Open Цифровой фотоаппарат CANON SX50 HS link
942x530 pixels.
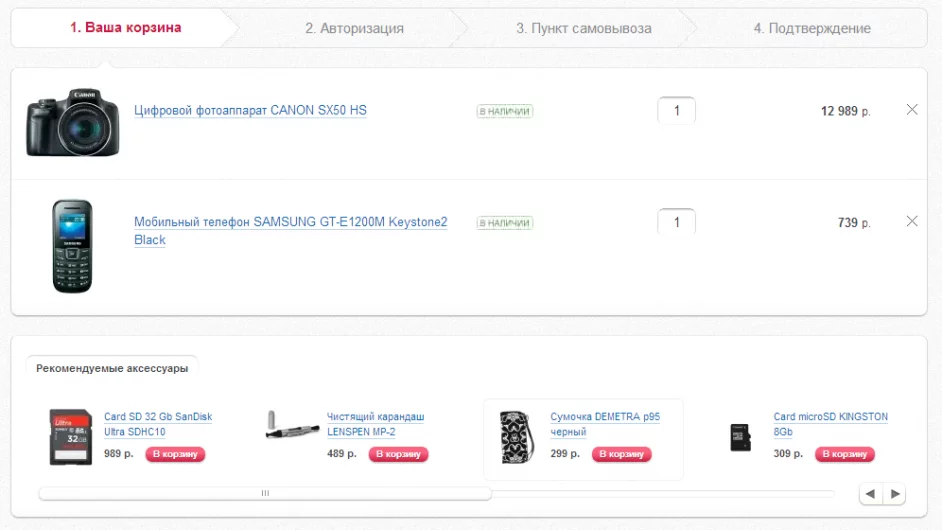click(250, 111)
